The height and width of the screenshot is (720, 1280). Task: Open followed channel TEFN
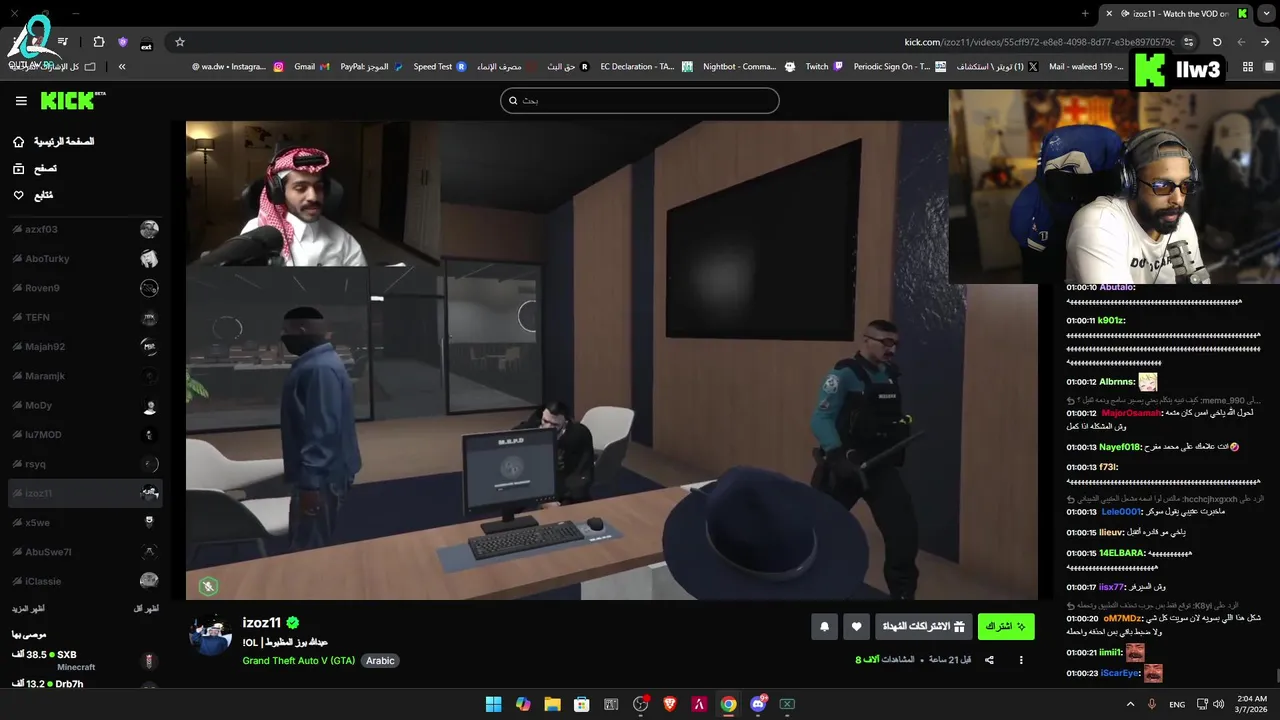tap(85, 318)
